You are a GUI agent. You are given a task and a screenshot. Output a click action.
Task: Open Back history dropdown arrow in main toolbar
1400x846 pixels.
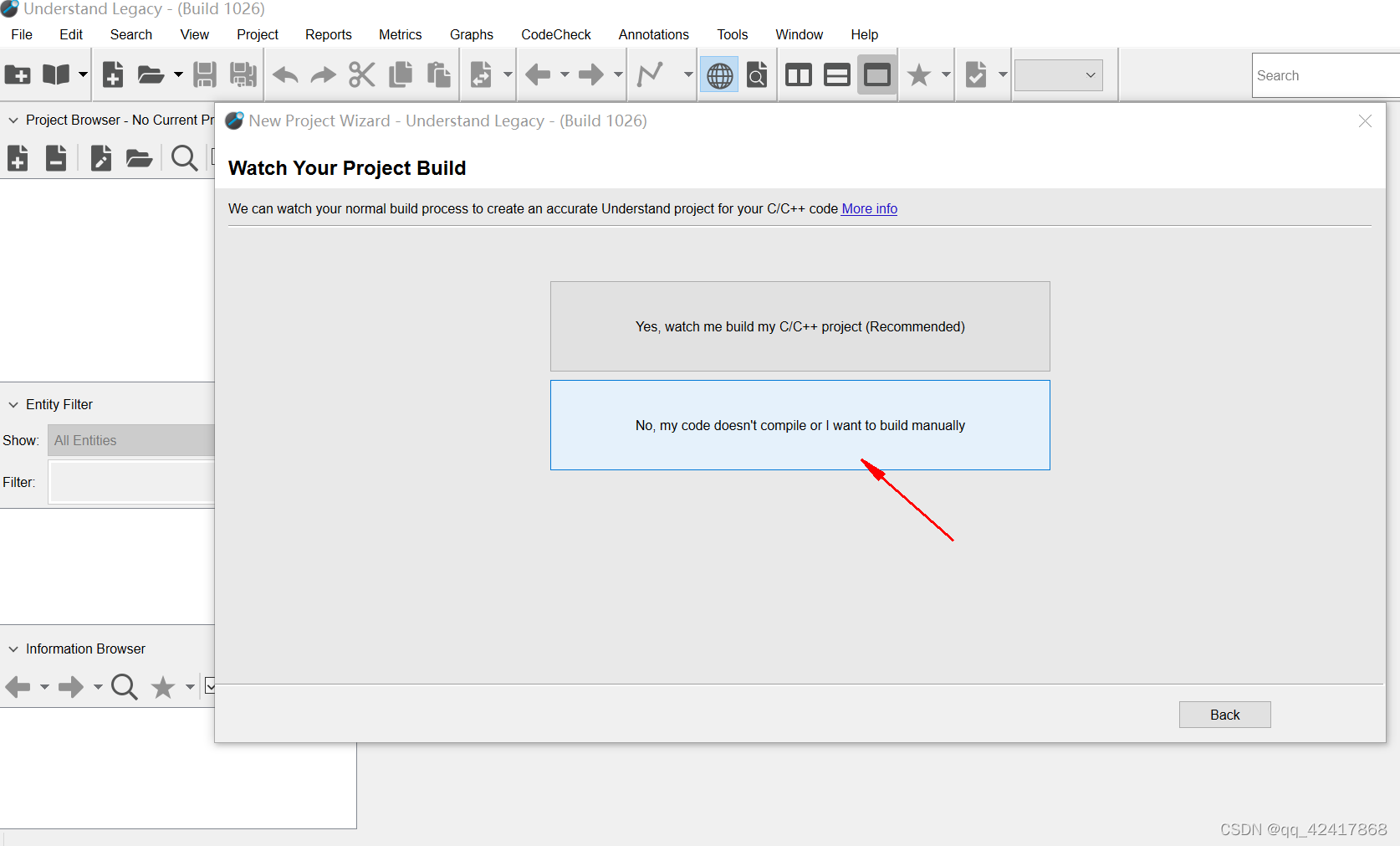[x=565, y=75]
